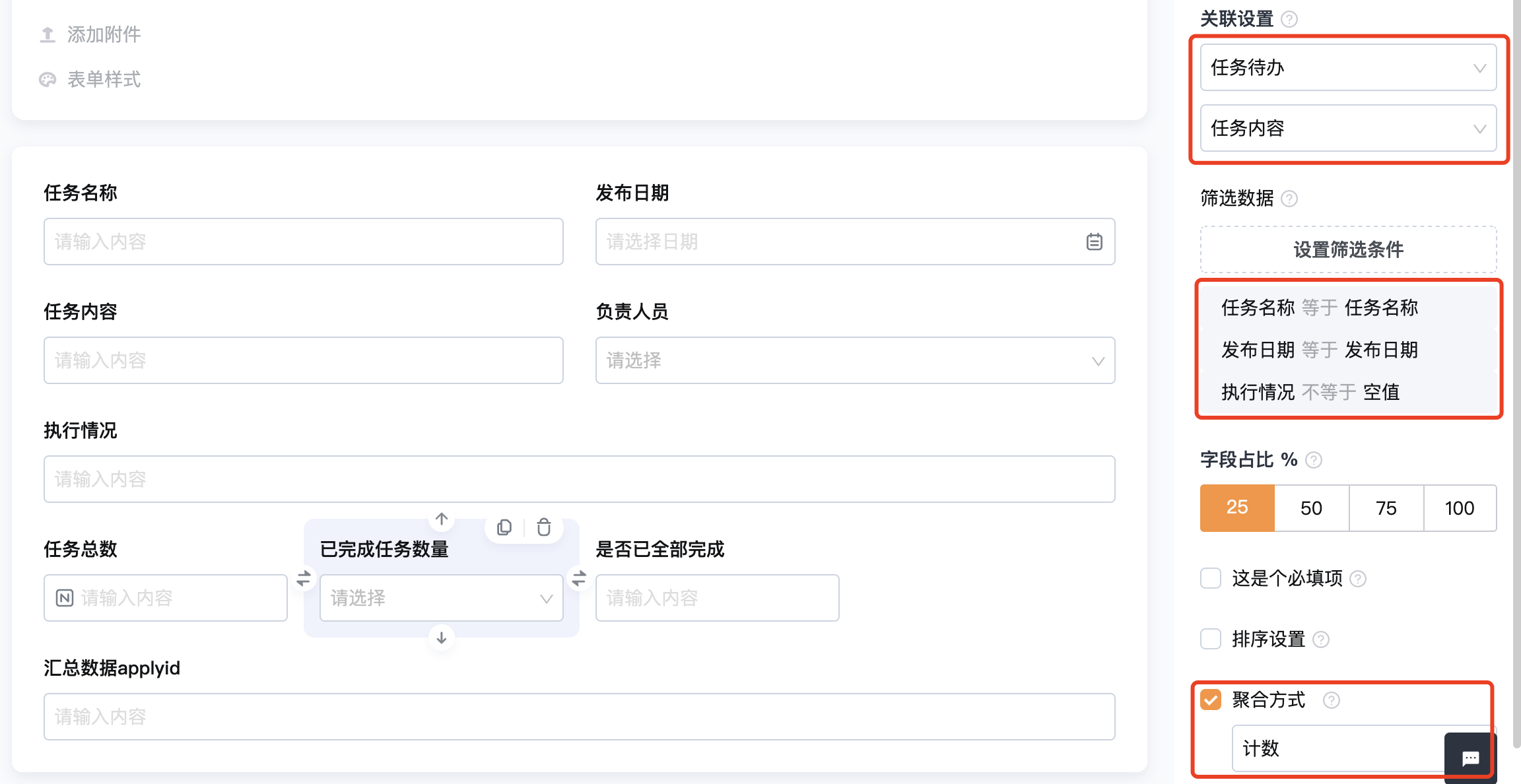1521x784 pixels.
Task: Expand the 任务内容 association dropdown
Action: (1348, 128)
